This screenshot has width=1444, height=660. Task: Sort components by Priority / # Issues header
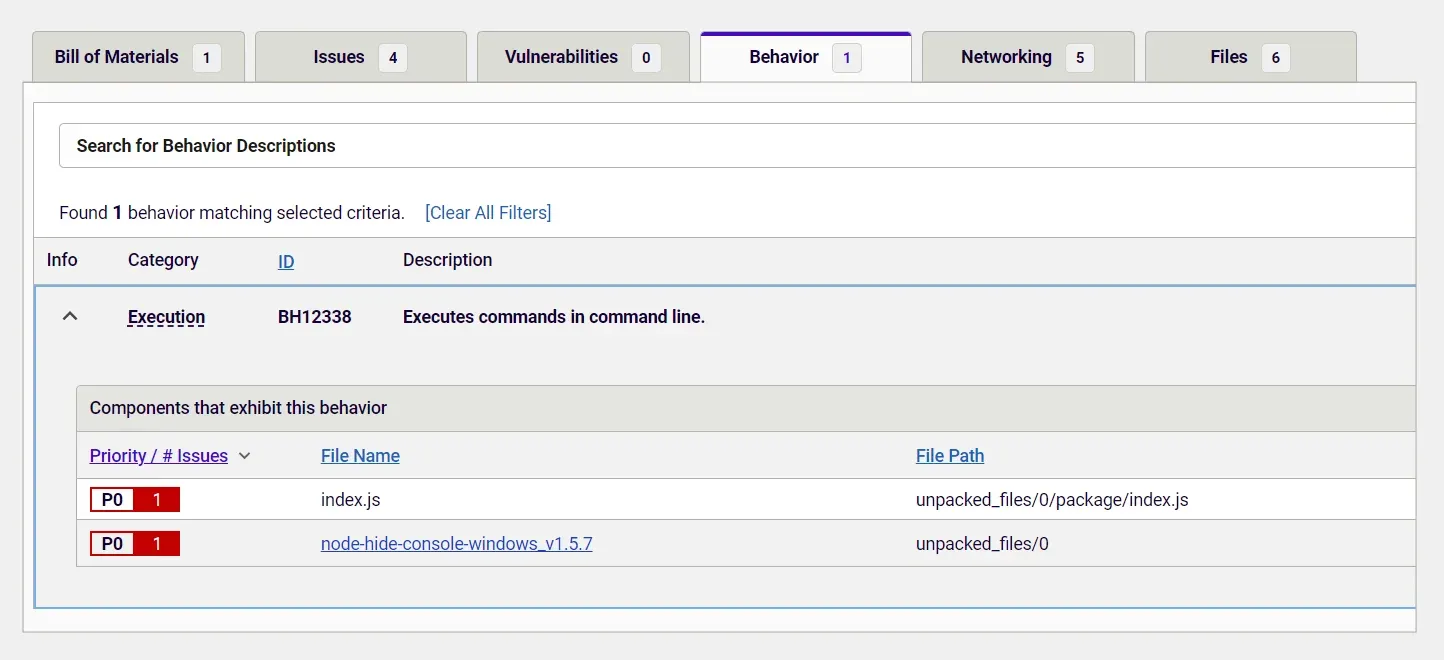pyautogui.click(x=159, y=456)
